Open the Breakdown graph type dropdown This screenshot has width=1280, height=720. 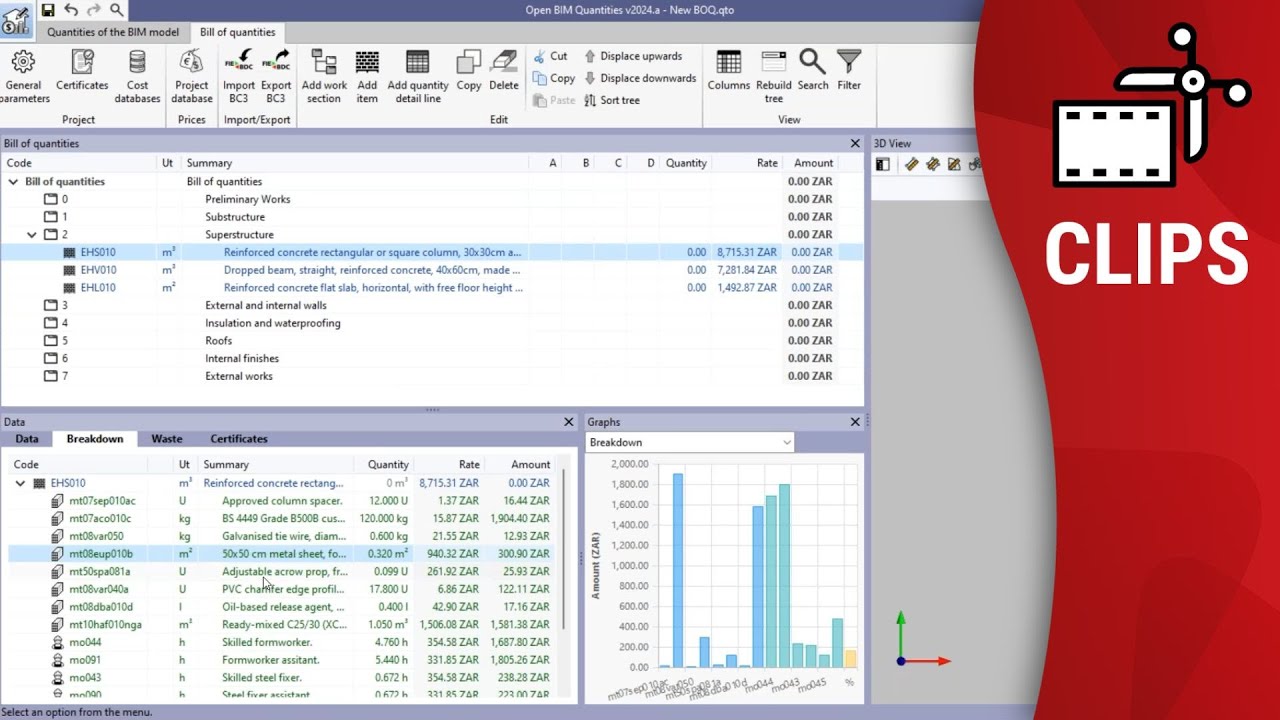(786, 441)
